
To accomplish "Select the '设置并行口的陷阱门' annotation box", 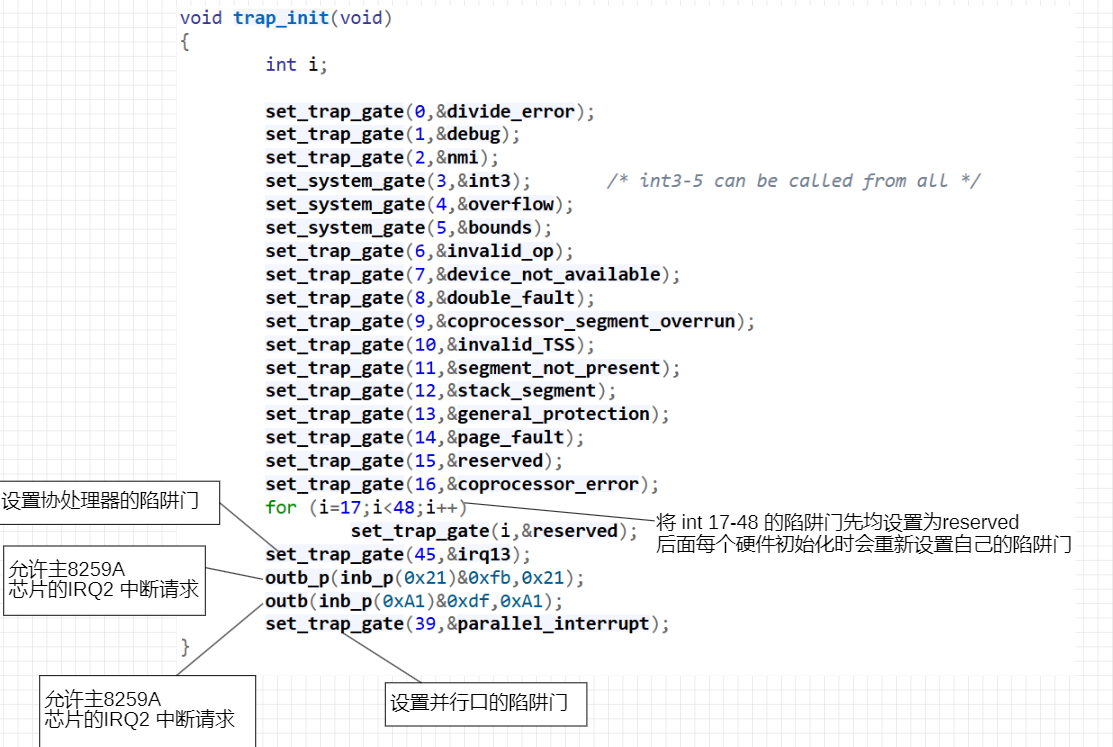I will coord(486,704).
